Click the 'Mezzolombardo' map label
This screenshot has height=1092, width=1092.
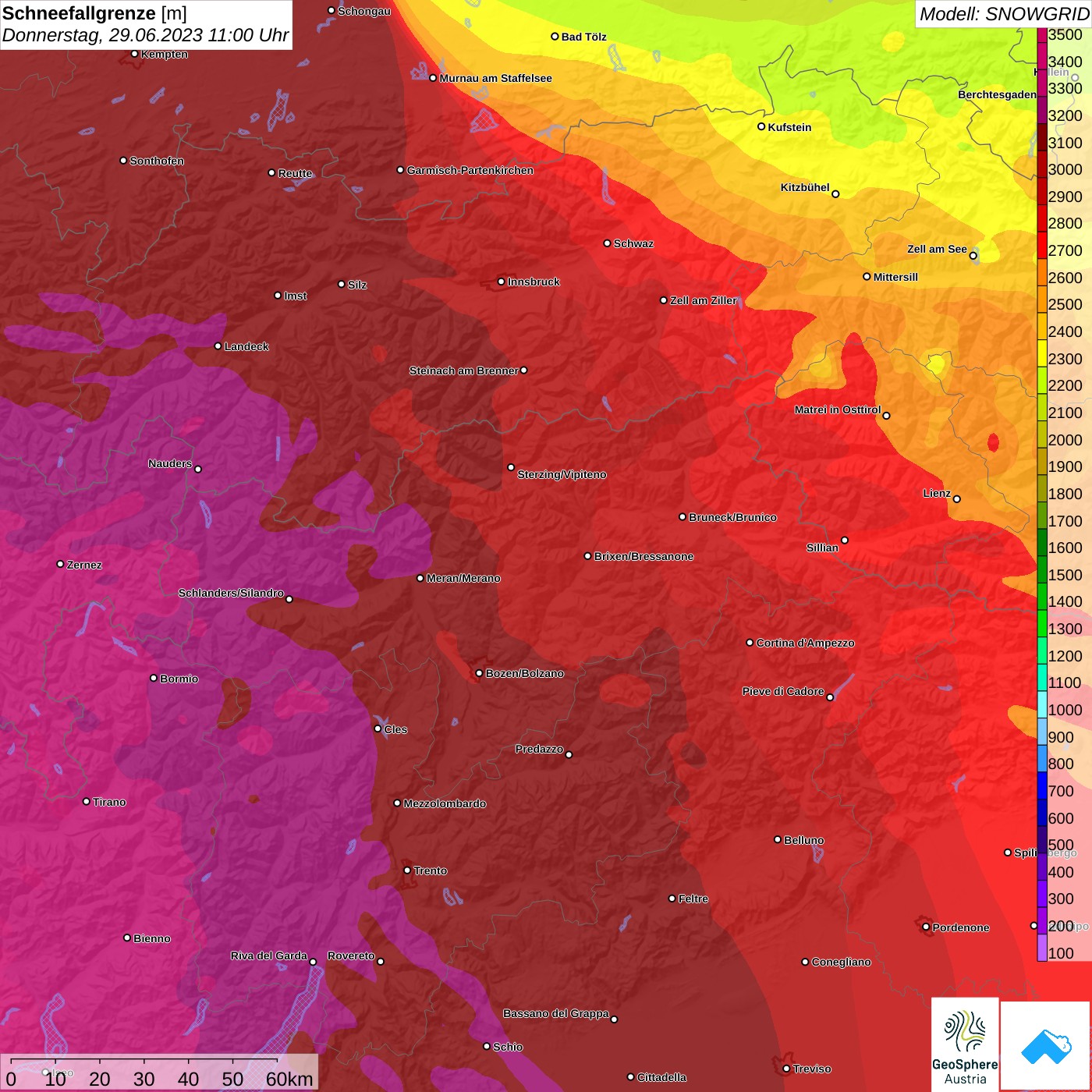445,803
